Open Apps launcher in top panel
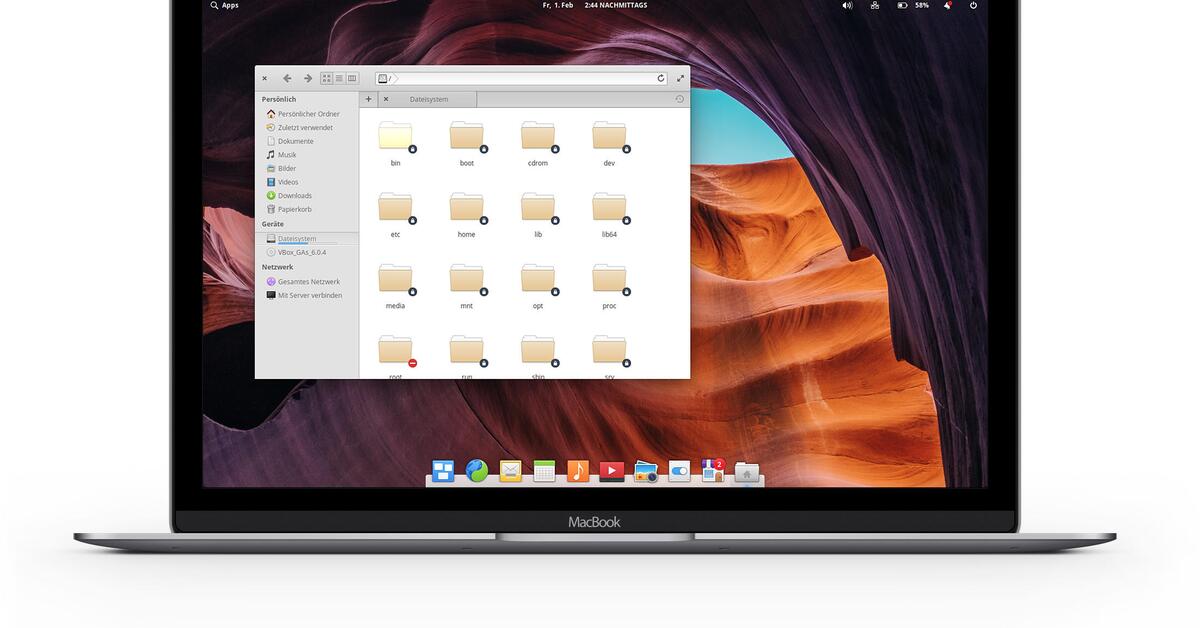This screenshot has height=628, width=1200. (224, 5)
